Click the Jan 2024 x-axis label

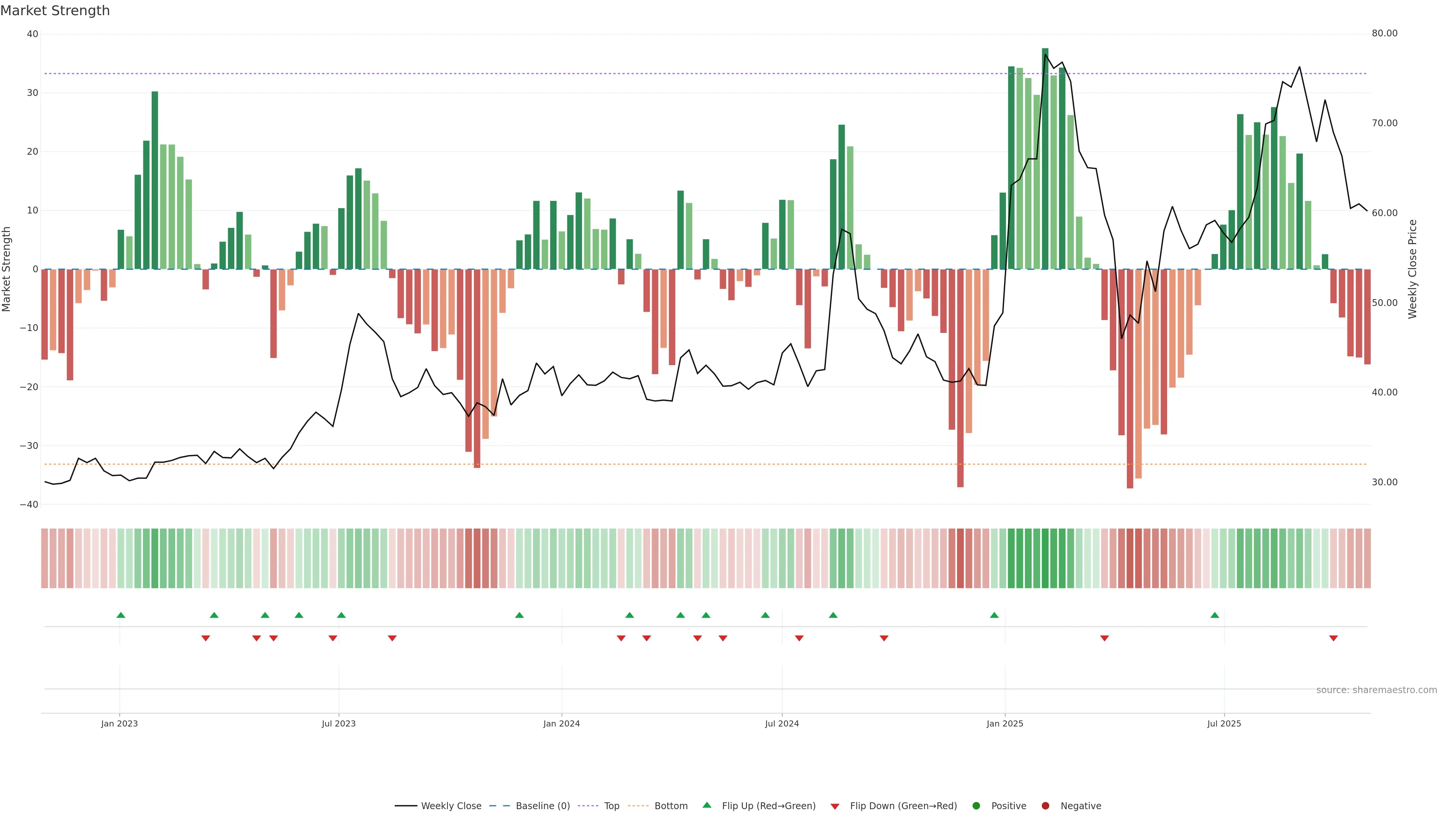click(561, 723)
